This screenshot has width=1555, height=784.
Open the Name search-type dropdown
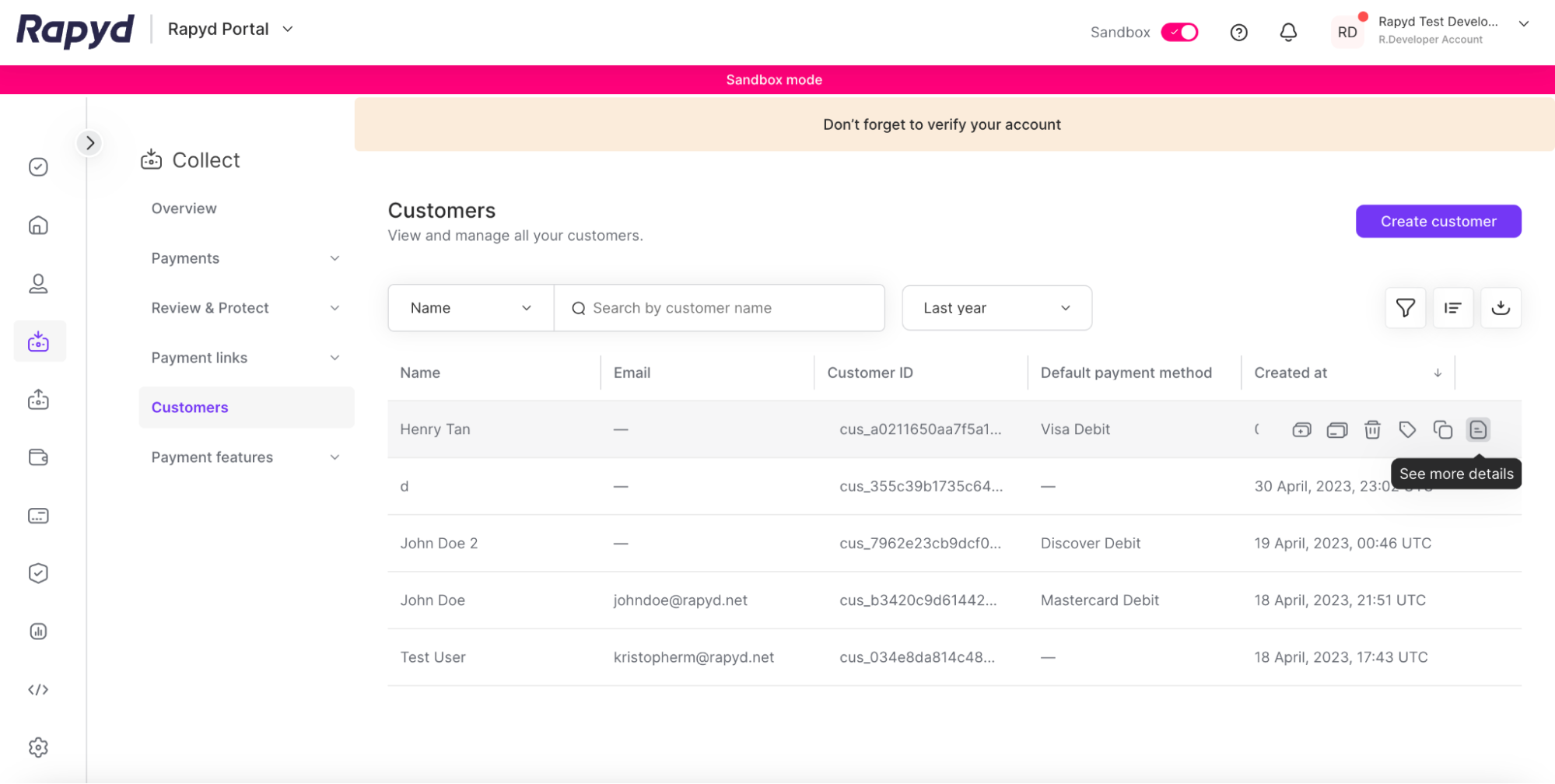(x=471, y=308)
